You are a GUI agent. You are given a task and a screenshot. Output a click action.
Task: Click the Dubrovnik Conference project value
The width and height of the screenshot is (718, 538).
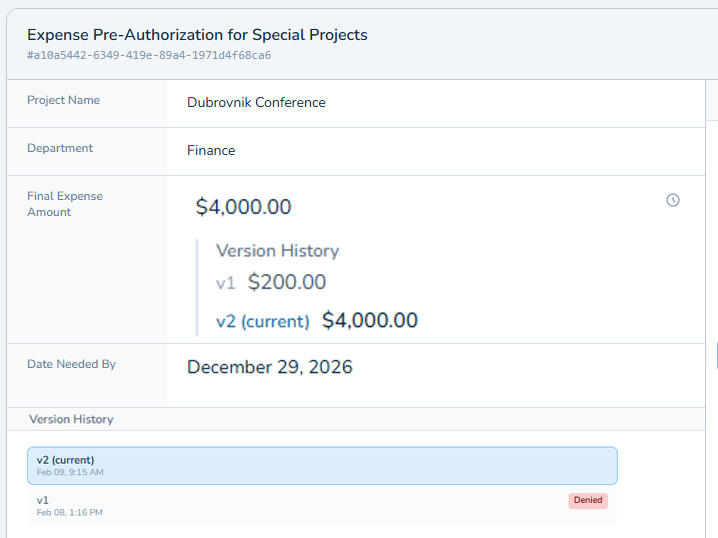pos(256,103)
